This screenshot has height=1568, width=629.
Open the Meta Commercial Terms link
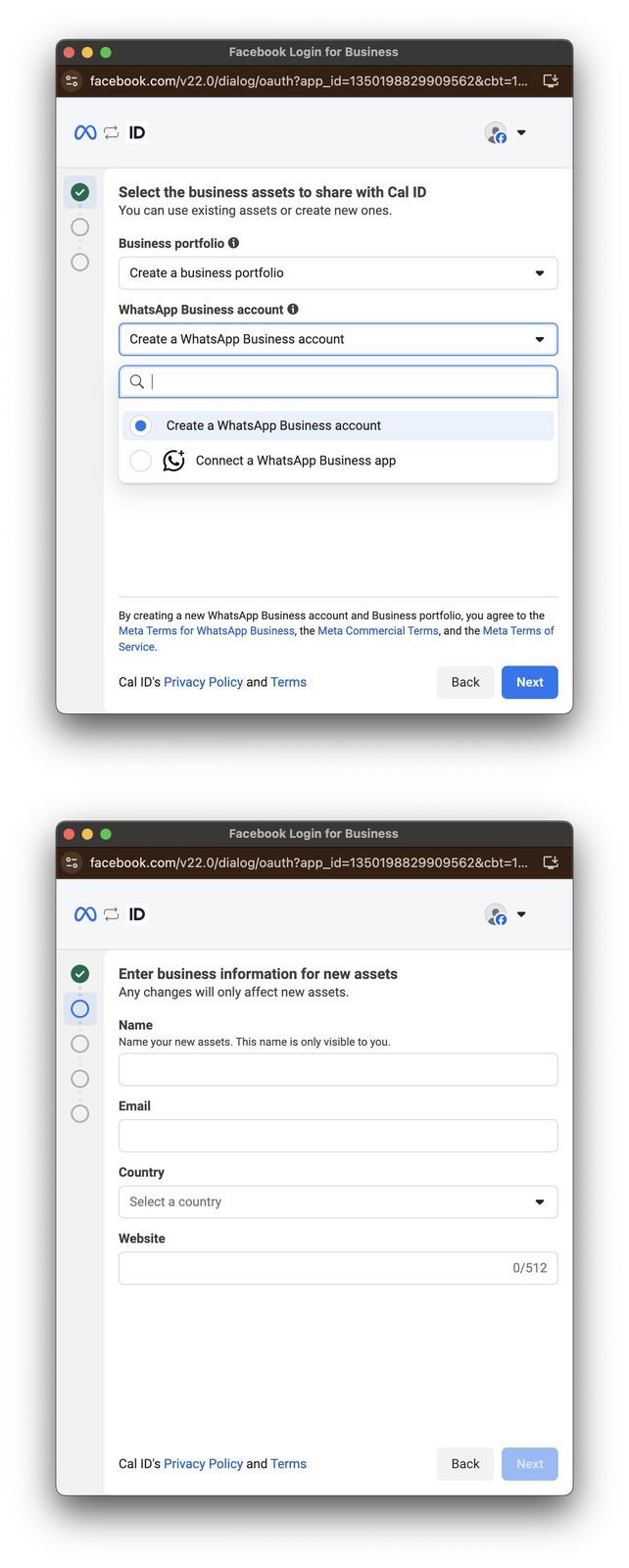pyautogui.click(x=378, y=631)
